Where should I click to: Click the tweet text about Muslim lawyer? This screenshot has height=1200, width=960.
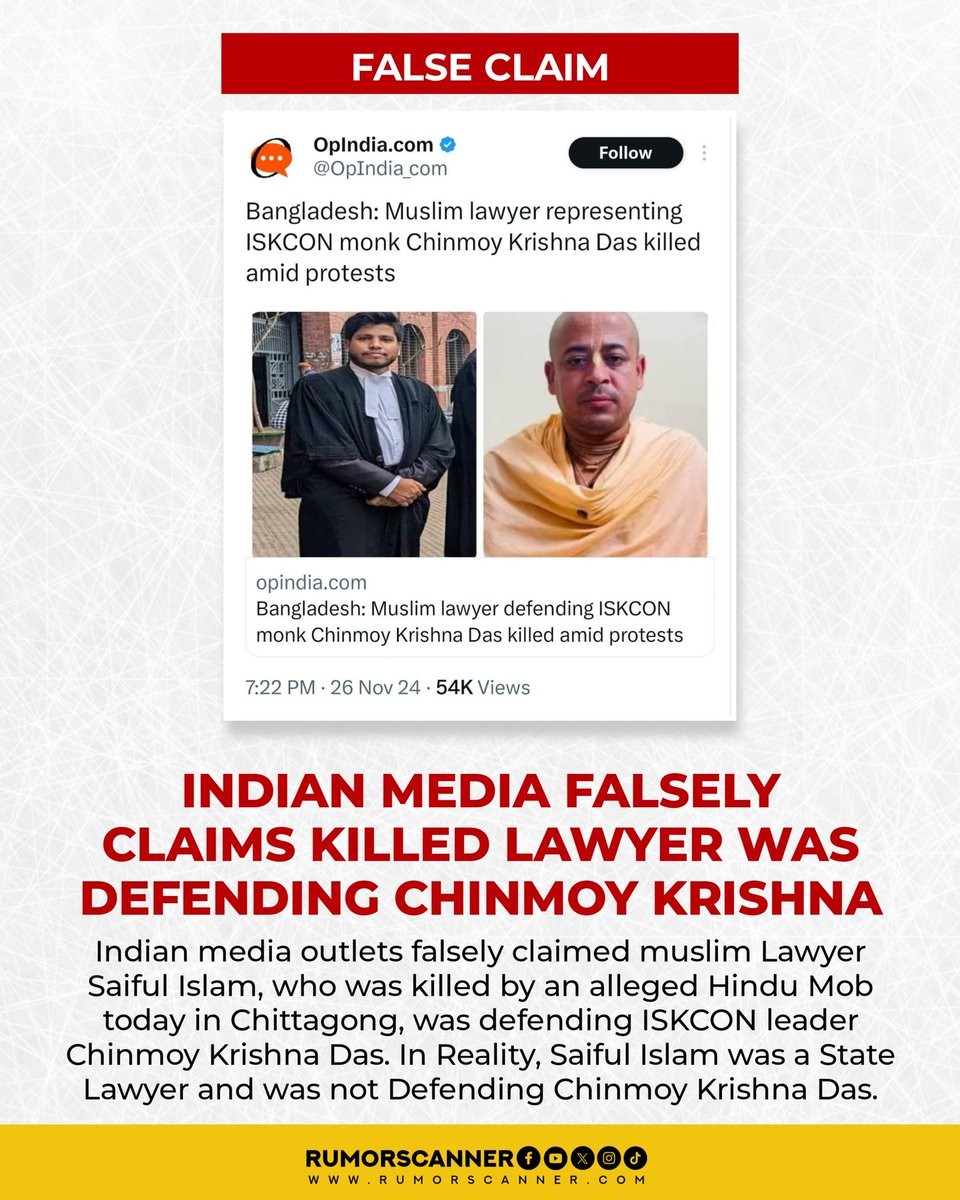coord(473,242)
